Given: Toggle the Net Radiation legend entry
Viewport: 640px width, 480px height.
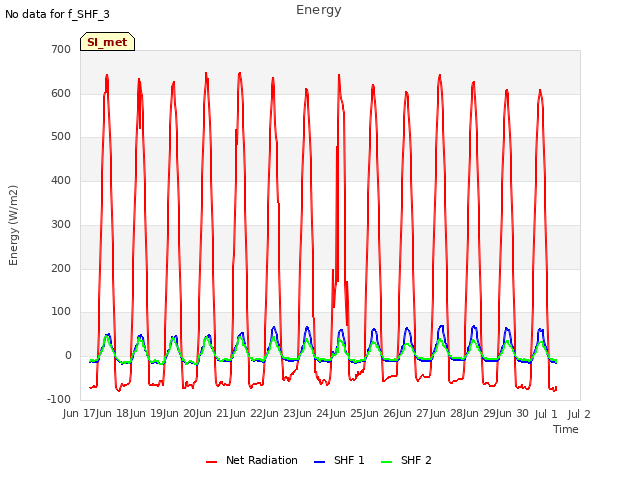Looking at the screenshot, I should coord(252,460).
